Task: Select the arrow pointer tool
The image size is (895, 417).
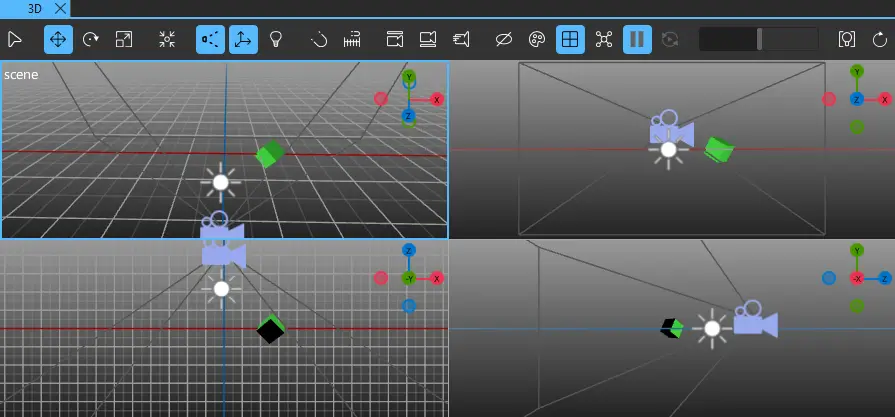Action: click(15, 40)
